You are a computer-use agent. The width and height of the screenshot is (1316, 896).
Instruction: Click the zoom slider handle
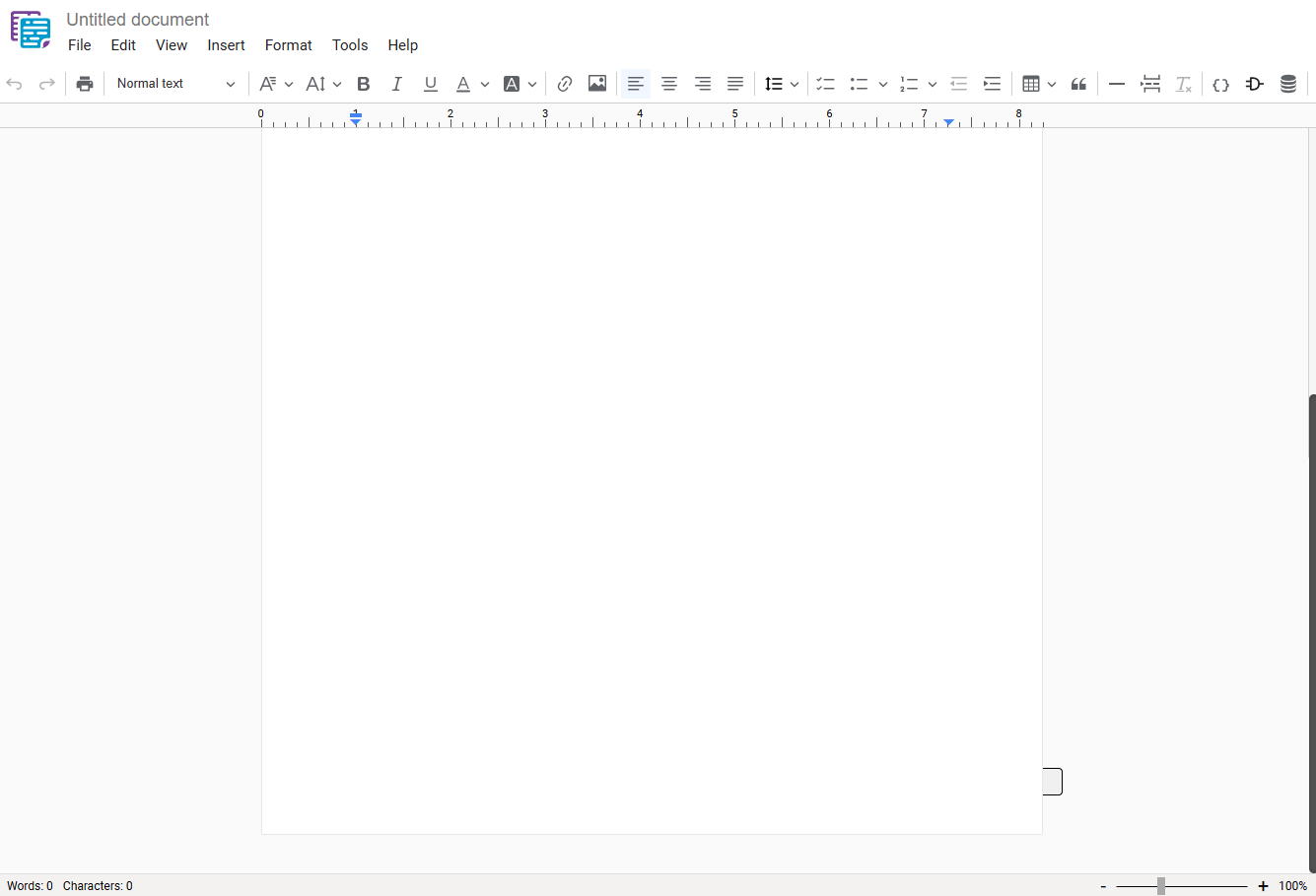click(1161, 886)
